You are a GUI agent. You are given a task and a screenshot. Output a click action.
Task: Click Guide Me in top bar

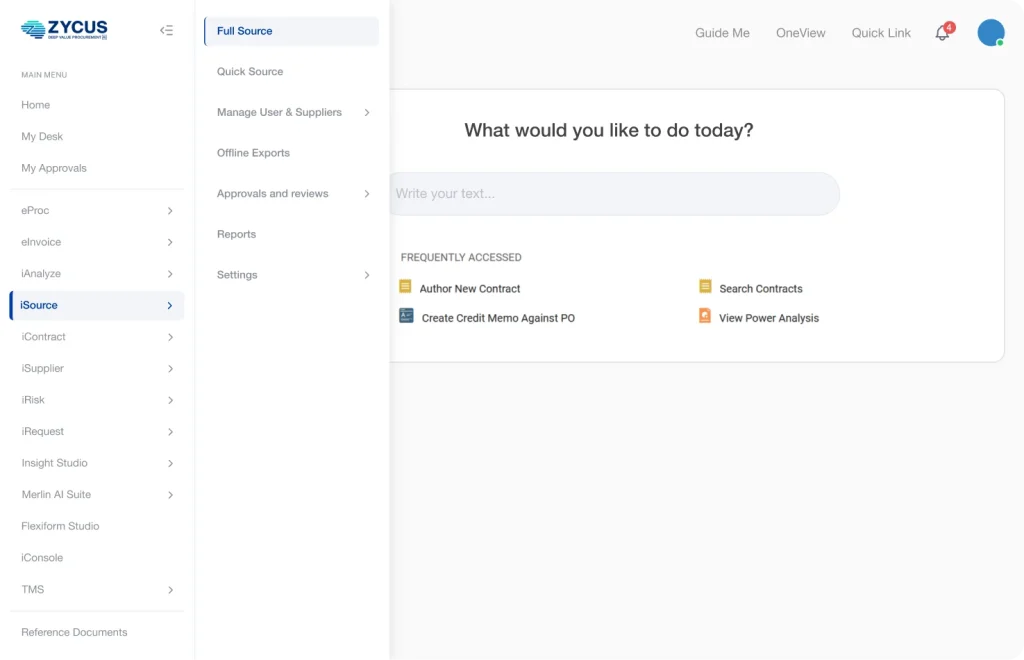tap(722, 33)
